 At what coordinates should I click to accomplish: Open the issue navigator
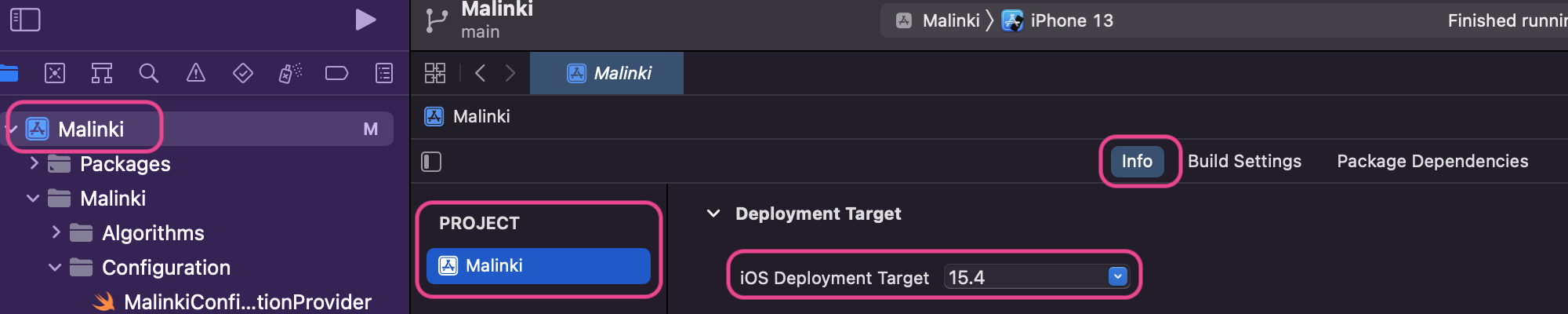196,74
